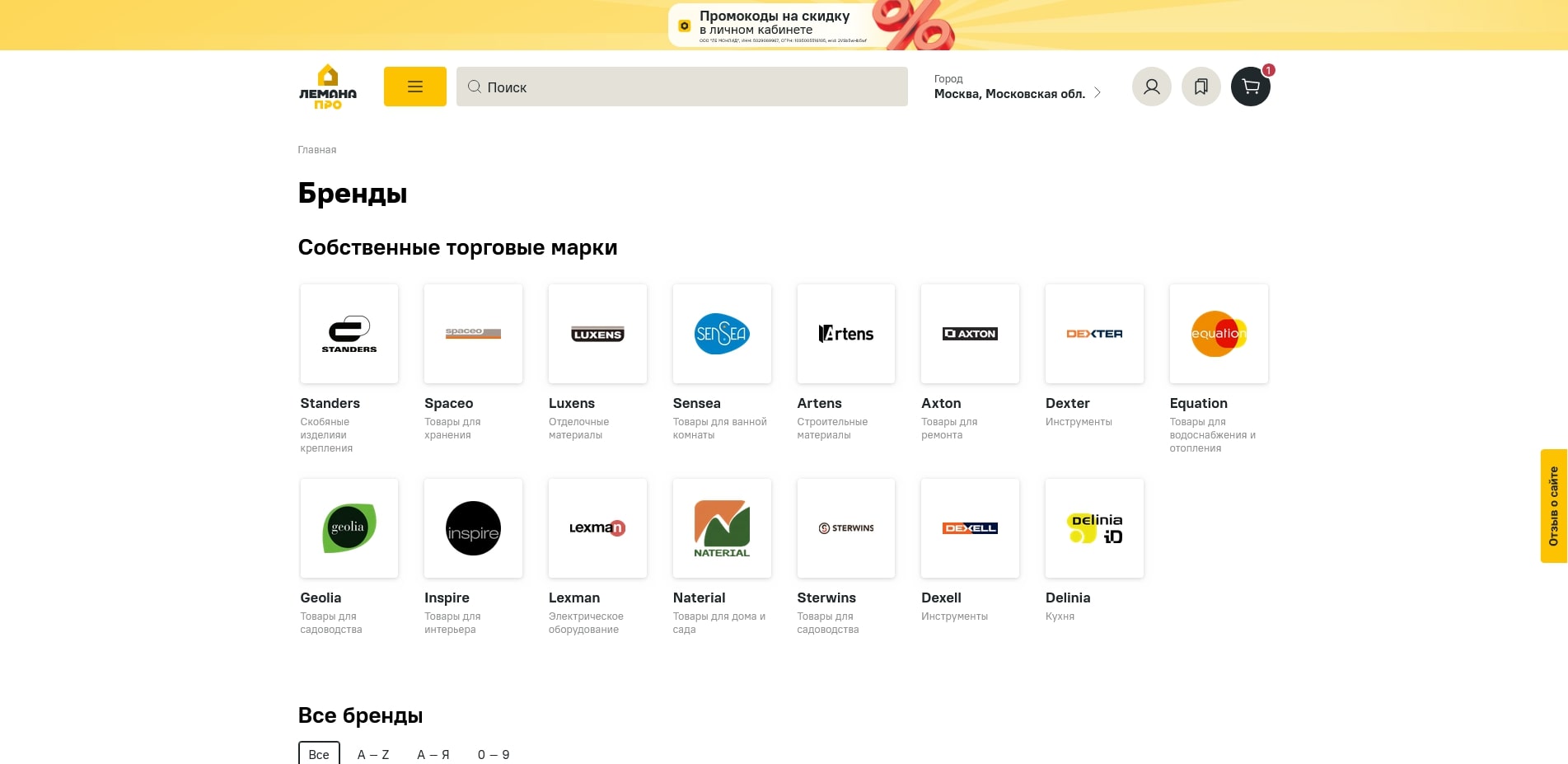
Task: Expand city selector Москва, Московская обл.
Action: [1018, 87]
